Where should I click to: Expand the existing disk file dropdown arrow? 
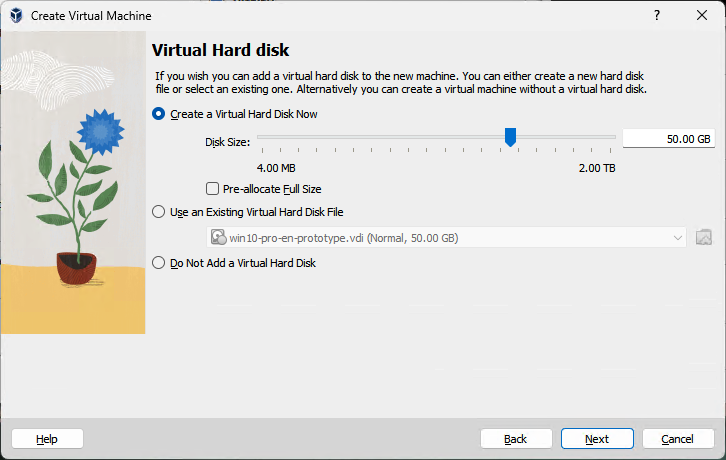click(x=677, y=238)
